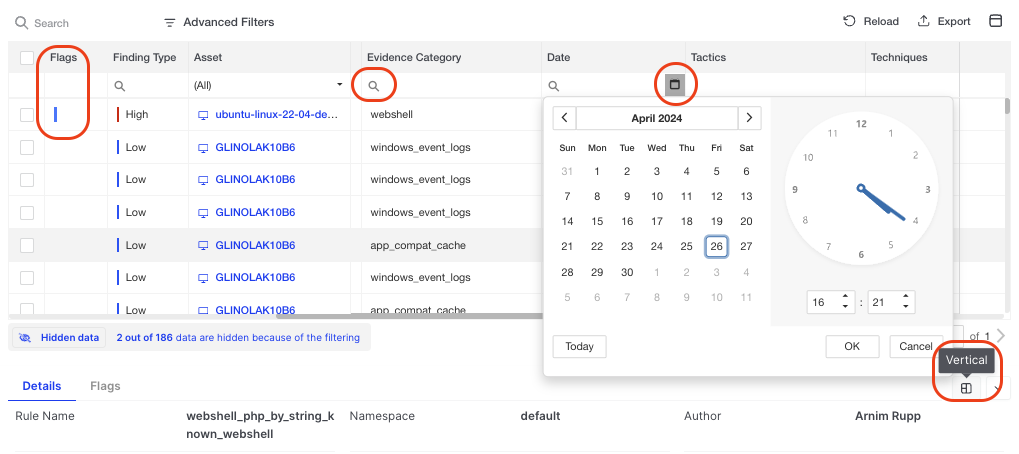Viewport: 1019px width, 454px height.
Task: Check the webshell row checkbox
Action: click(27, 115)
